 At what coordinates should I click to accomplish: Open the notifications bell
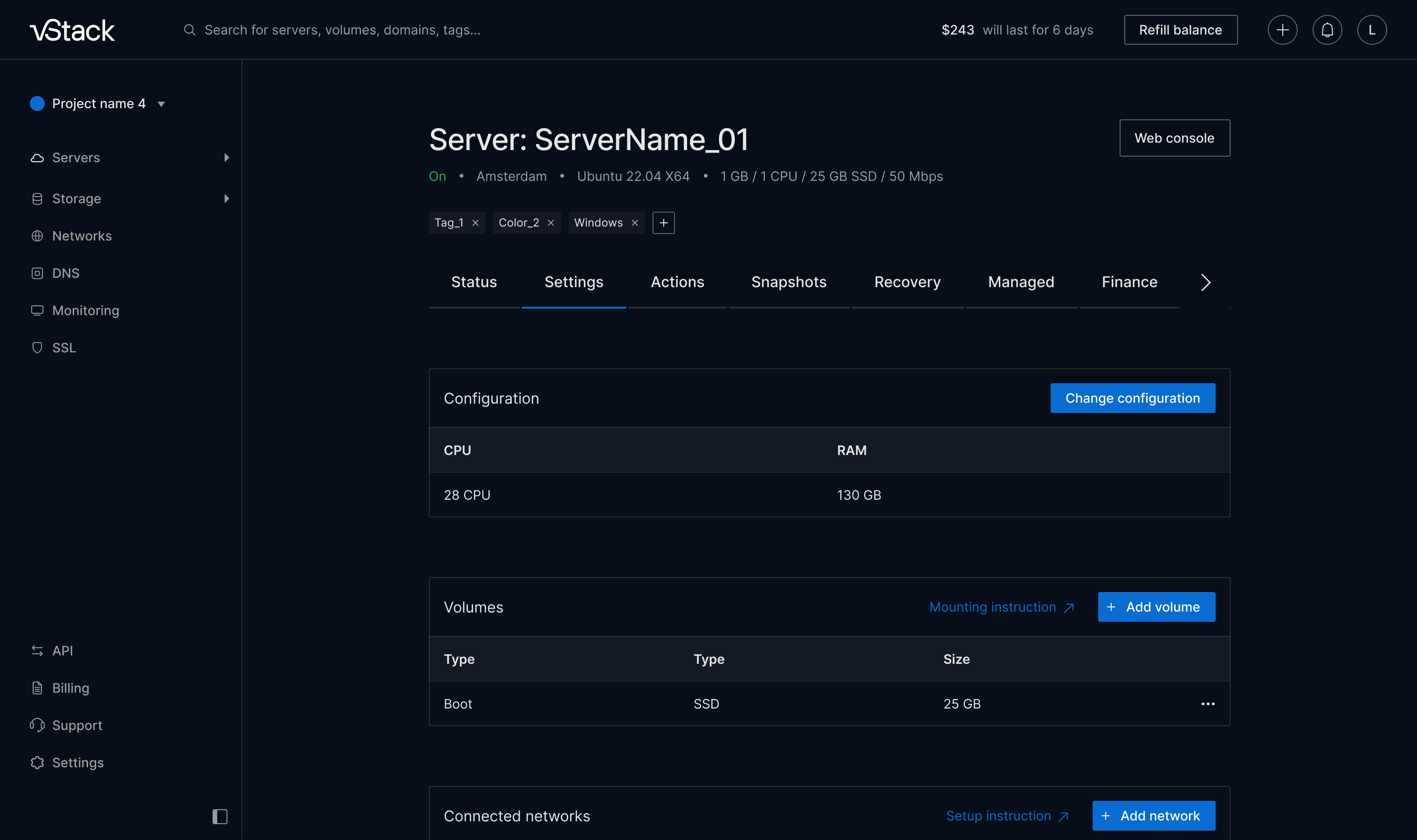click(x=1327, y=30)
